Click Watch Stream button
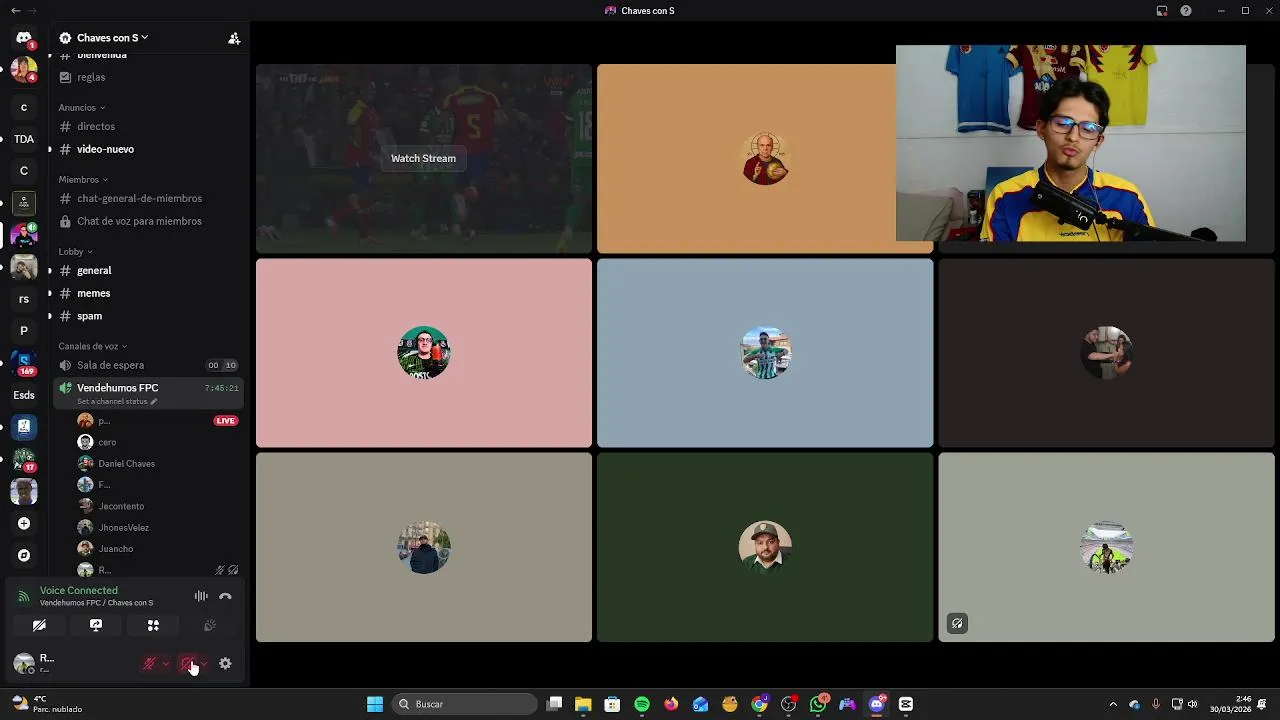 click(x=423, y=158)
